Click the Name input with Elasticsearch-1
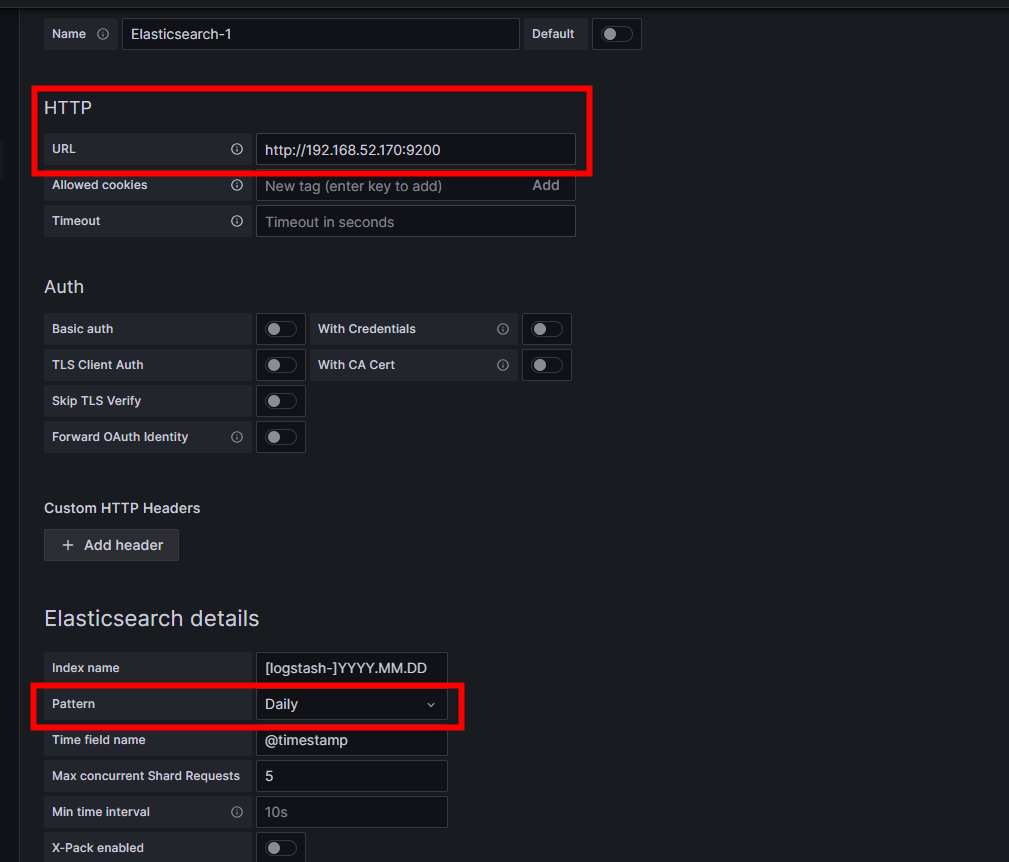The width and height of the screenshot is (1009, 862). point(320,34)
